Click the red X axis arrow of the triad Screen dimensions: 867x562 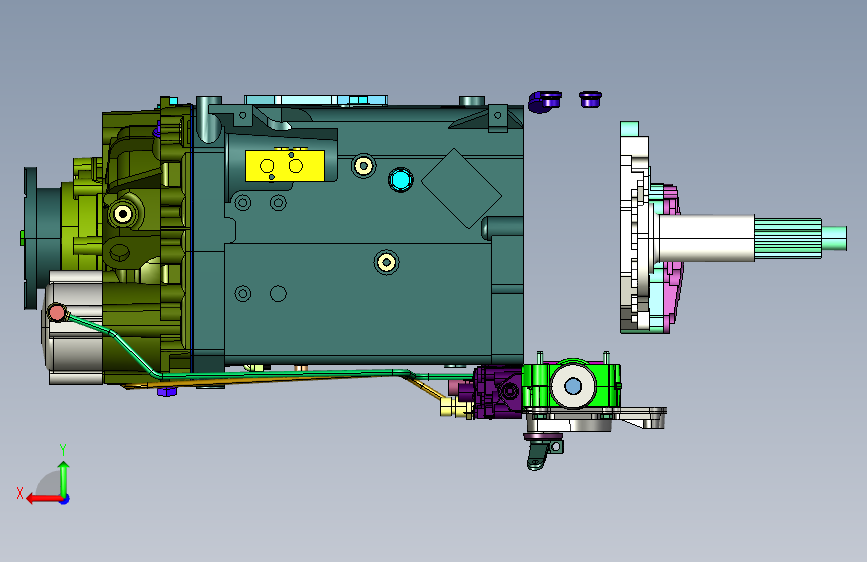pos(44,499)
